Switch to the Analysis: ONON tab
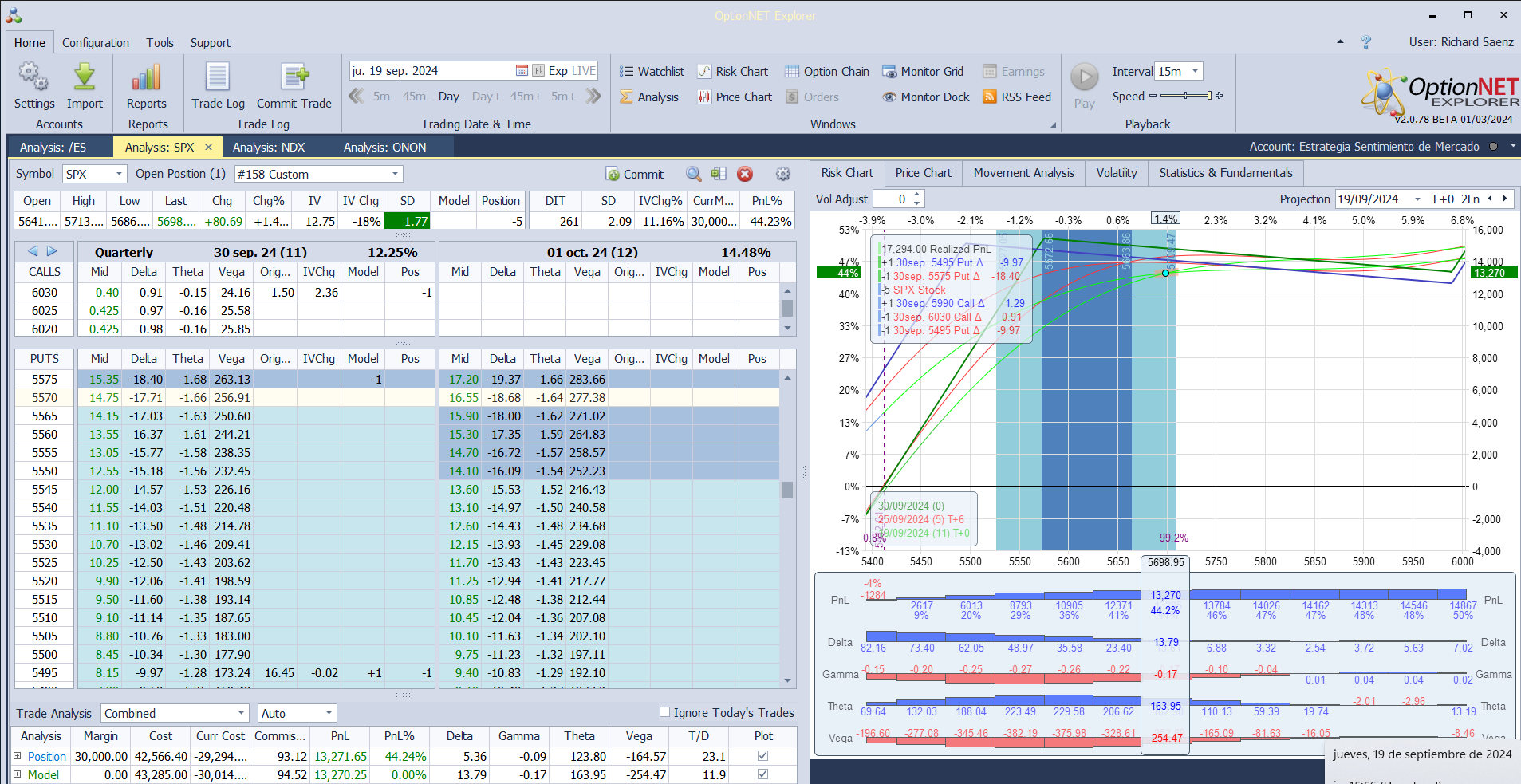The height and width of the screenshot is (784, 1521). (385, 147)
